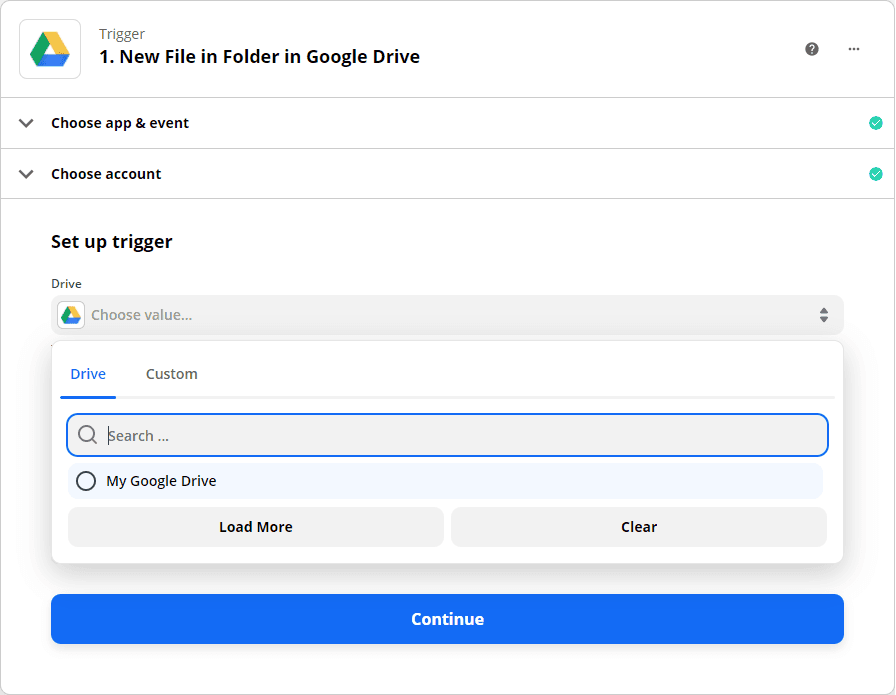Switch to the Custom tab
The height and width of the screenshot is (695, 896).
click(x=171, y=373)
